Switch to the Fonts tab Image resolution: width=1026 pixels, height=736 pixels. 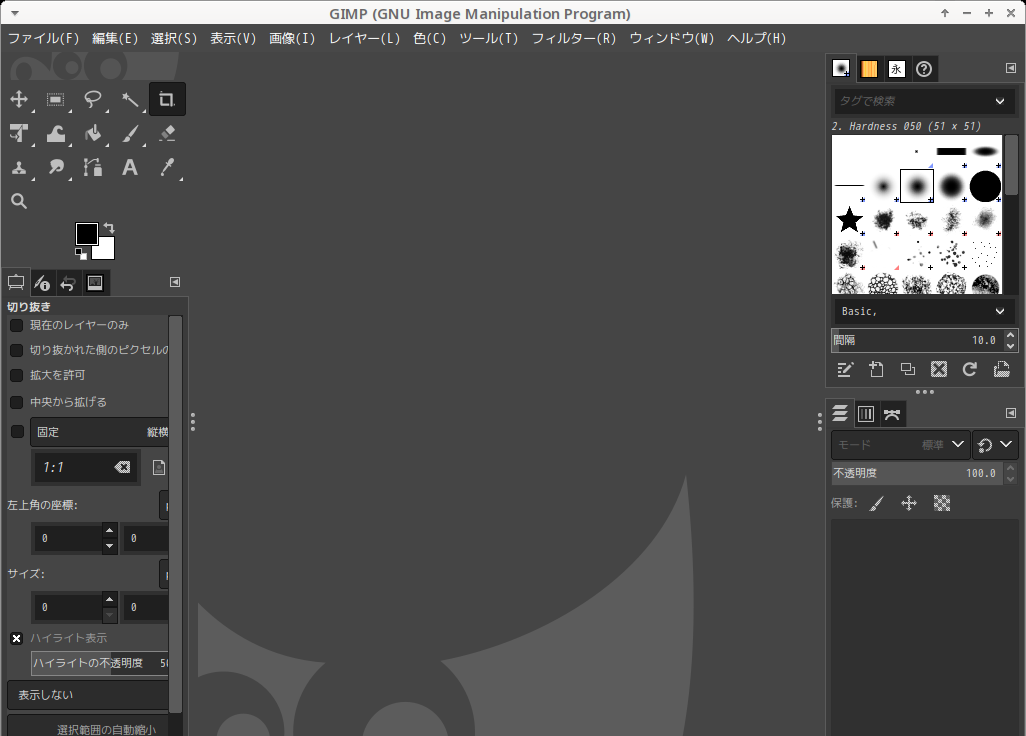click(x=896, y=69)
